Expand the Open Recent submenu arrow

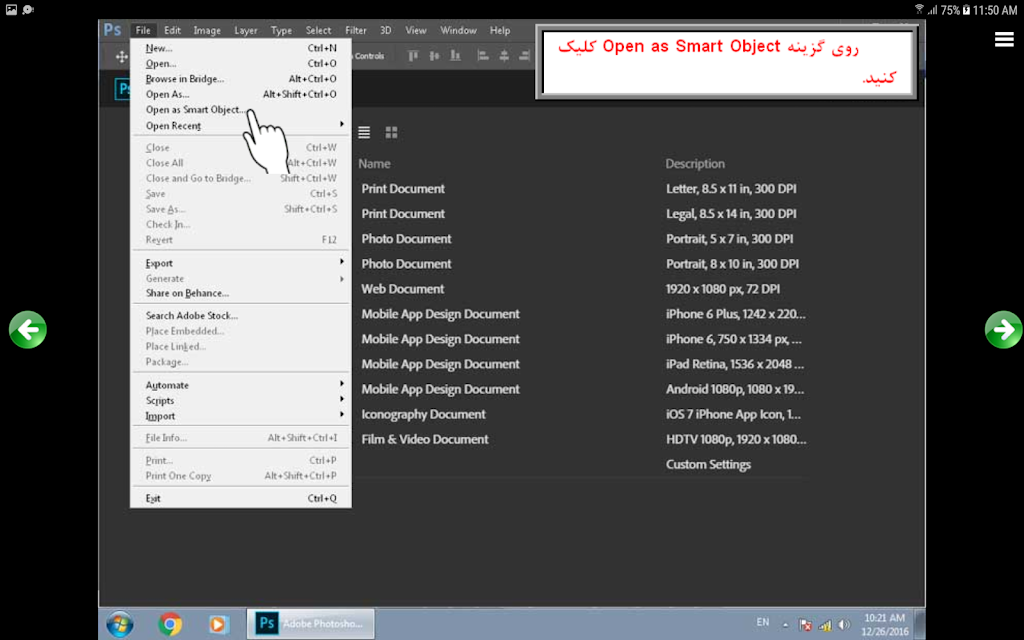coord(342,124)
